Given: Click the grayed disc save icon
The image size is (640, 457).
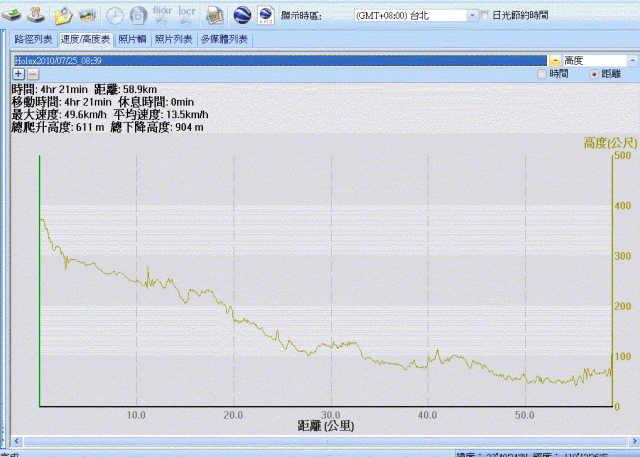Looking at the screenshot, I should point(138,16).
